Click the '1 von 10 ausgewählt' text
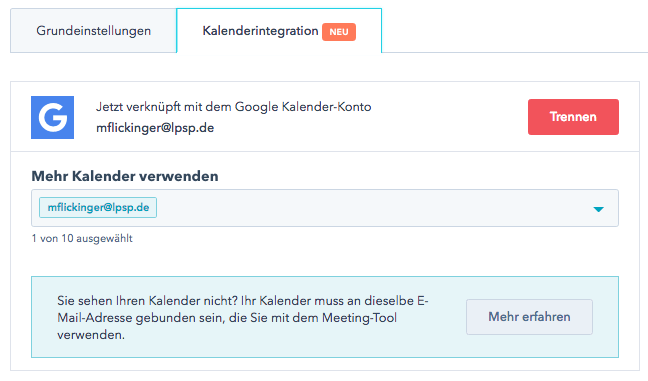The image size is (648, 381). tap(82, 238)
